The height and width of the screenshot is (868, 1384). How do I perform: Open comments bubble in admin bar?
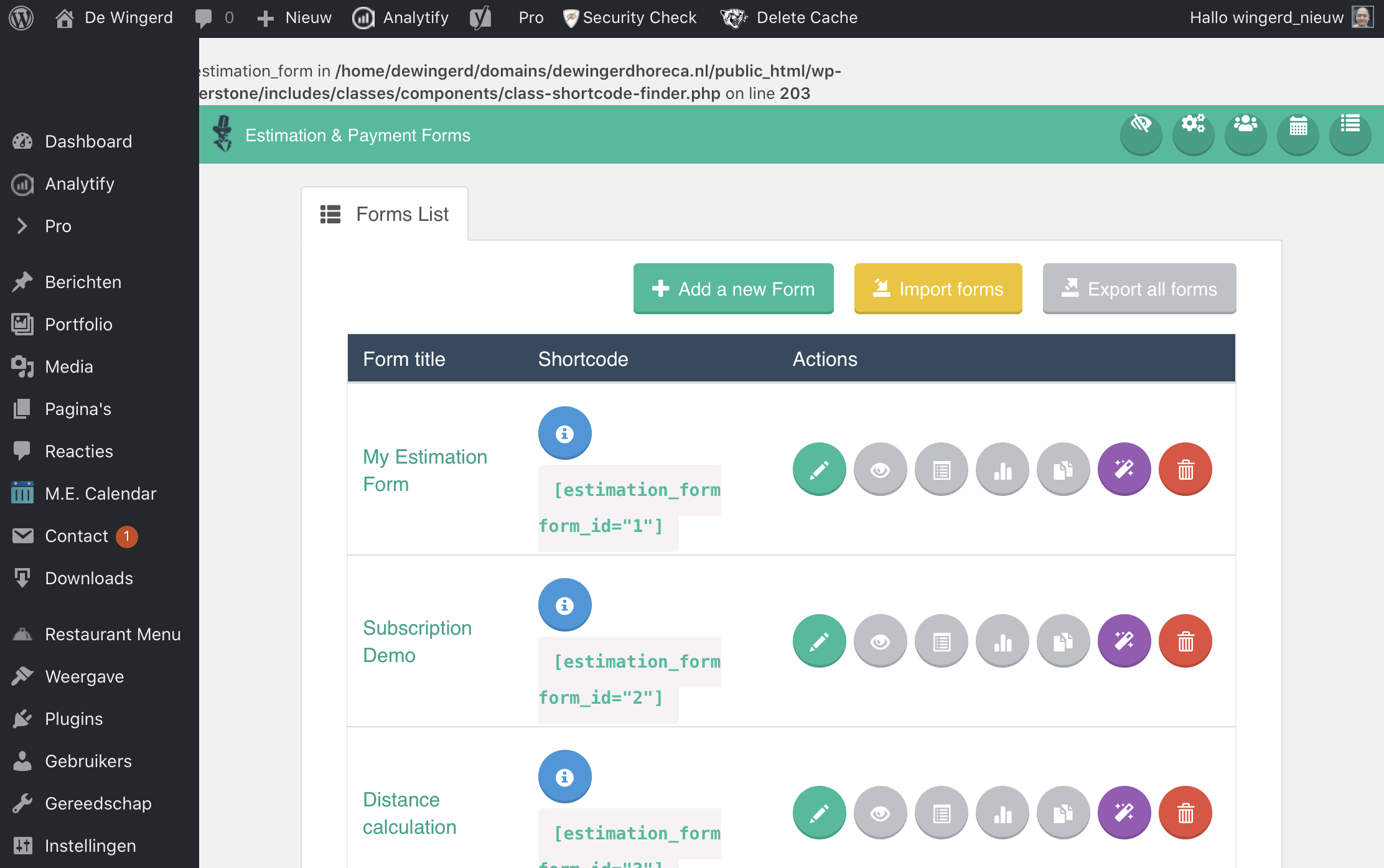coord(214,18)
